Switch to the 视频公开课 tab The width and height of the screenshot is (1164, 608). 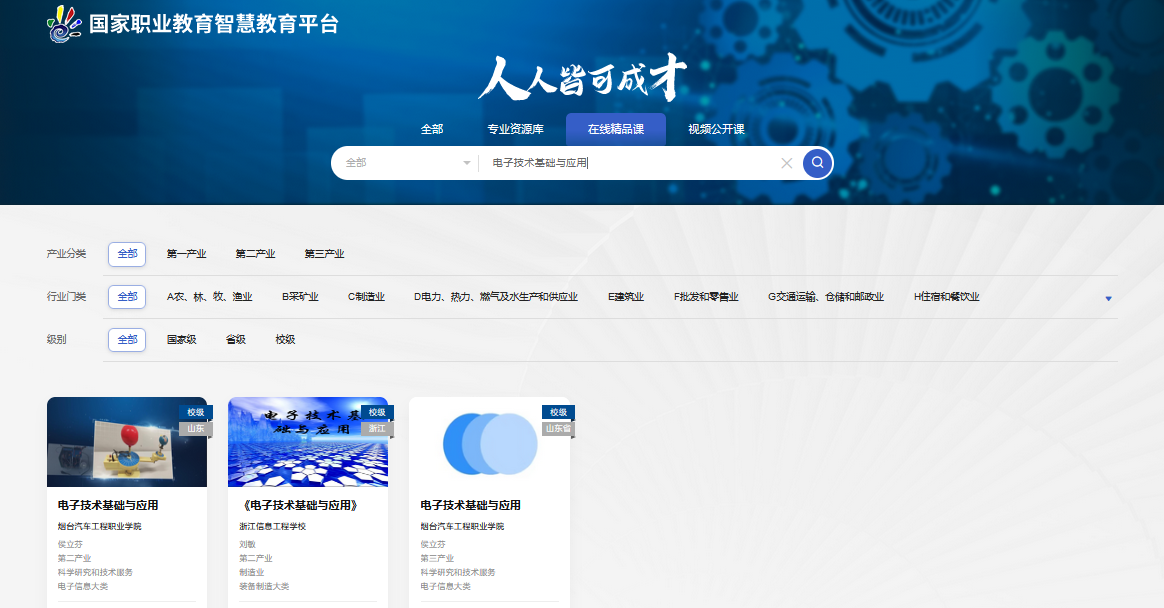716,129
